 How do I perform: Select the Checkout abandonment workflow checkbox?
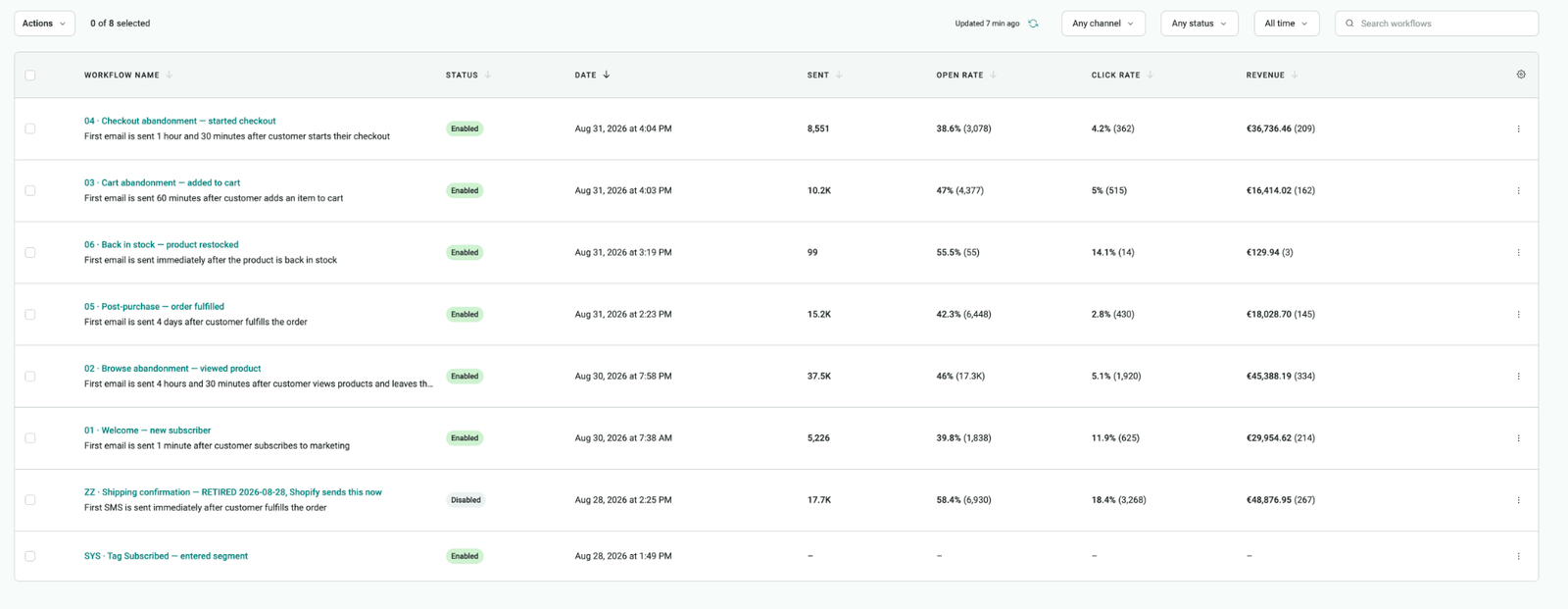point(30,128)
